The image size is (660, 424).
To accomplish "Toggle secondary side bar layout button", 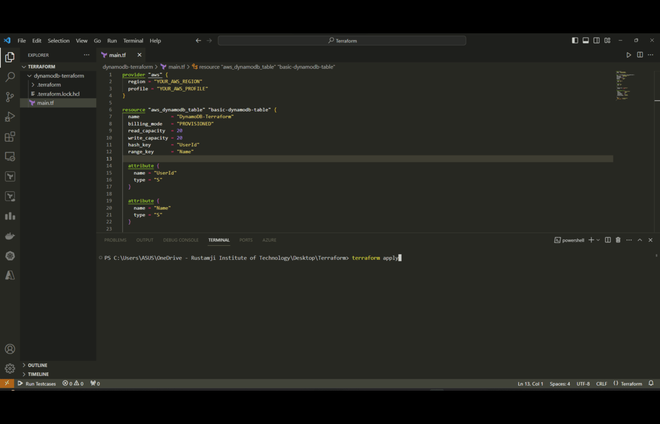I will click(x=597, y=41).
